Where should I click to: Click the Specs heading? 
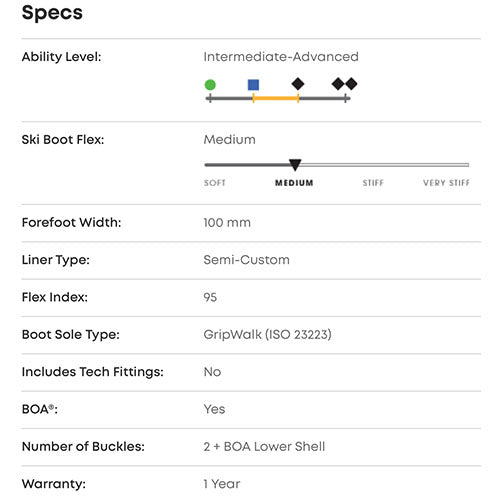(x=52, y=13)
